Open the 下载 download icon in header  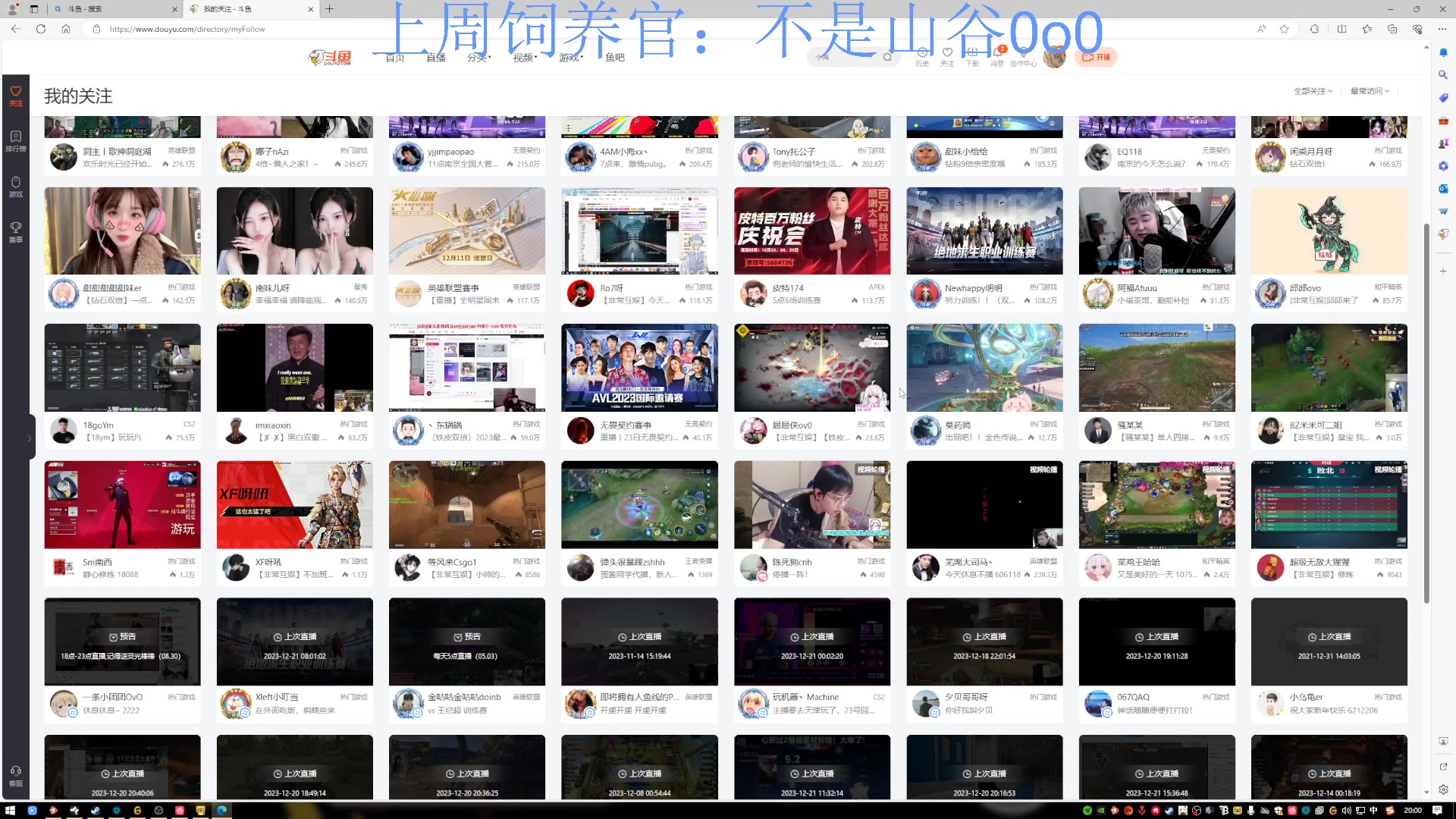[972, 57]
